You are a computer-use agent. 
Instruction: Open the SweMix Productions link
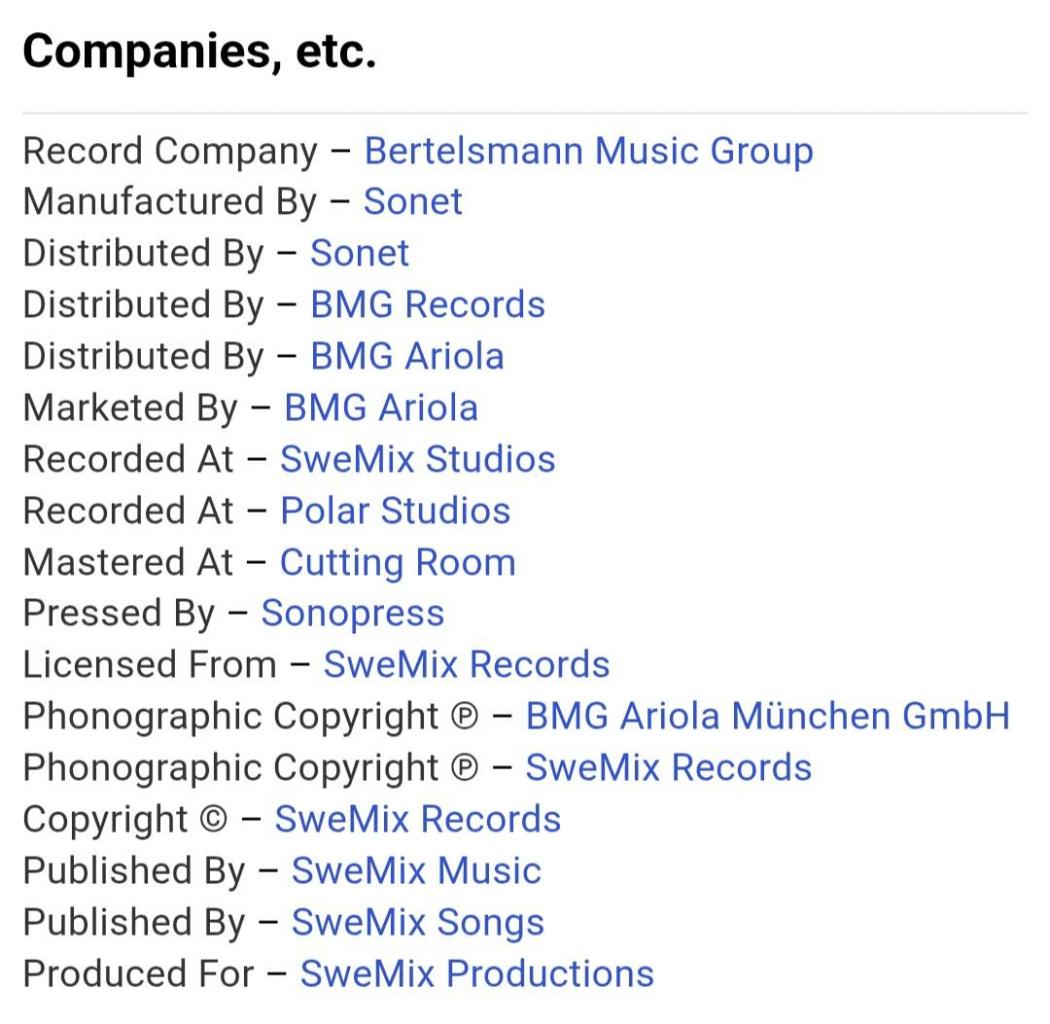point(476,973)
